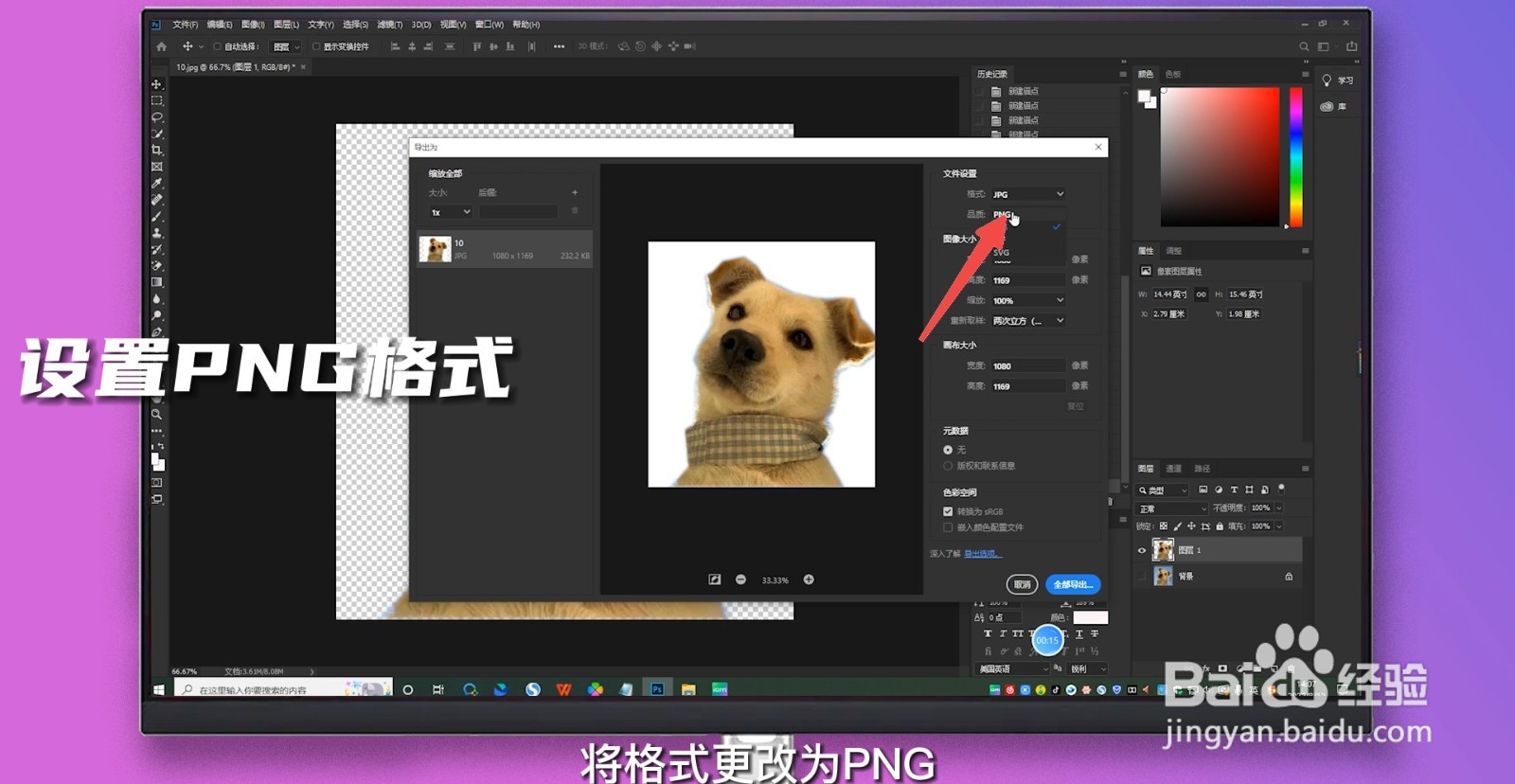Select the Move tool in the toolbox

[157, 84]
